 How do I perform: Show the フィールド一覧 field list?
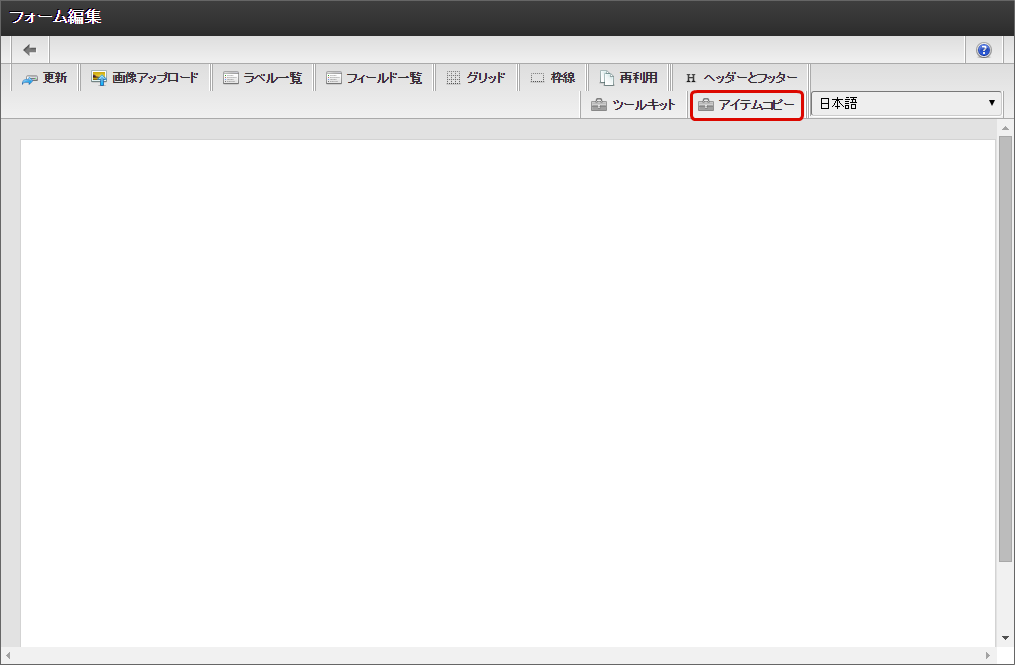point(374,78)
